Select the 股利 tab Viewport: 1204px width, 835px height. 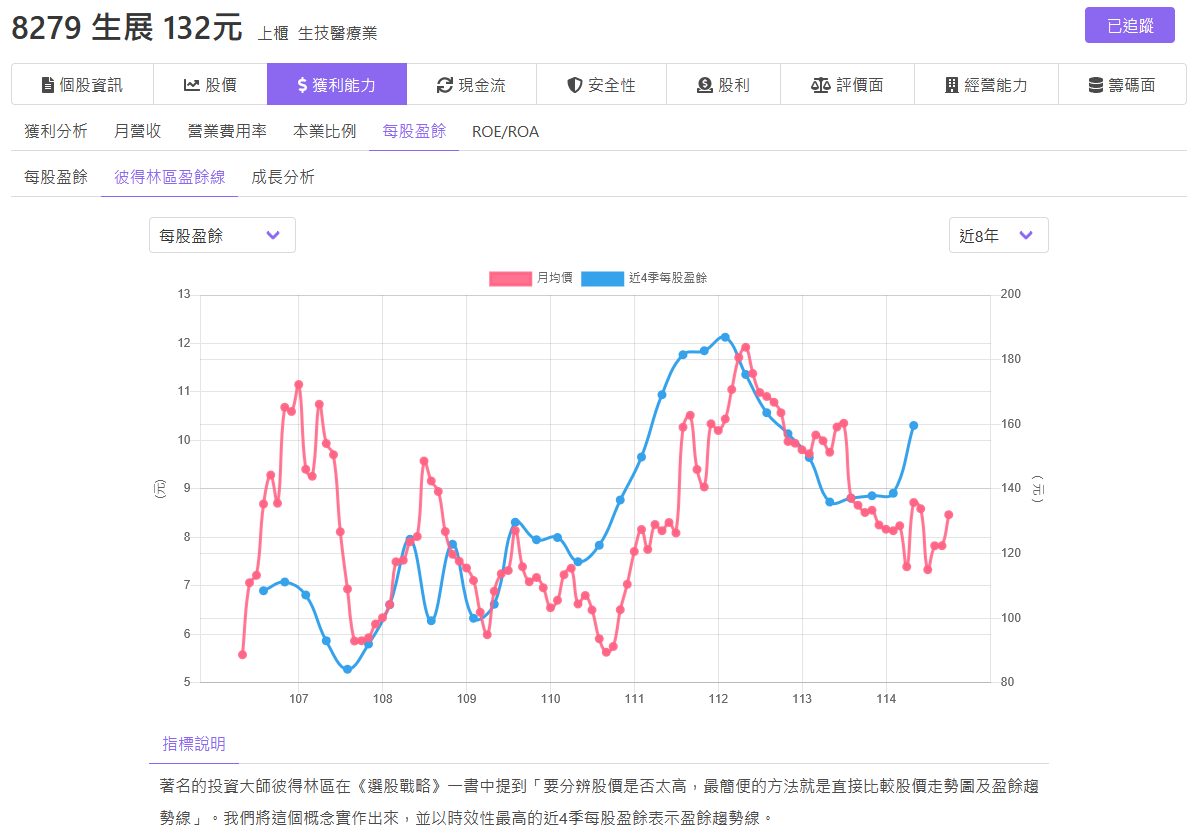coord(723,85)
